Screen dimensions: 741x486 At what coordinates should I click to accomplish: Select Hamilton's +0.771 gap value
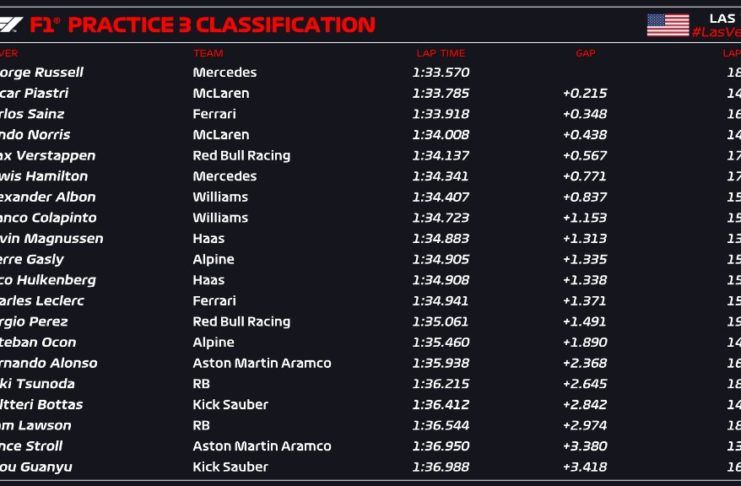click(x=585, y=176)
